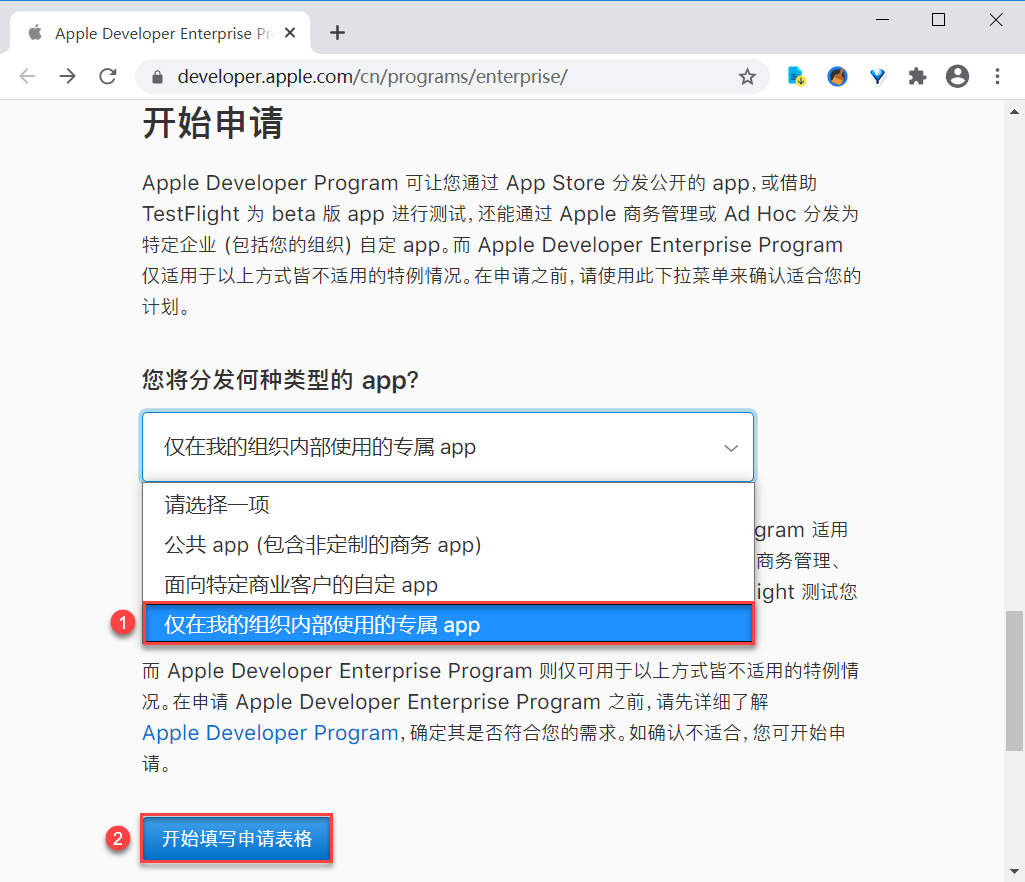Click the 开始申请 heading

(x=212, y=123)
